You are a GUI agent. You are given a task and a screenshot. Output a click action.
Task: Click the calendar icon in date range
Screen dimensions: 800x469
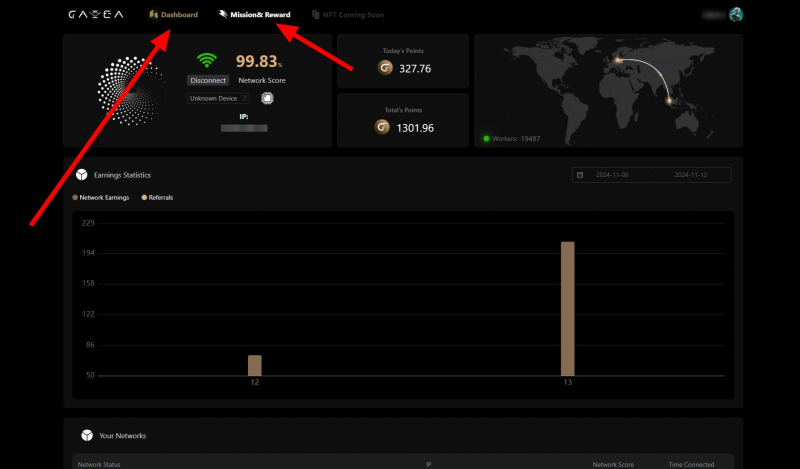[x=580, y=175]
